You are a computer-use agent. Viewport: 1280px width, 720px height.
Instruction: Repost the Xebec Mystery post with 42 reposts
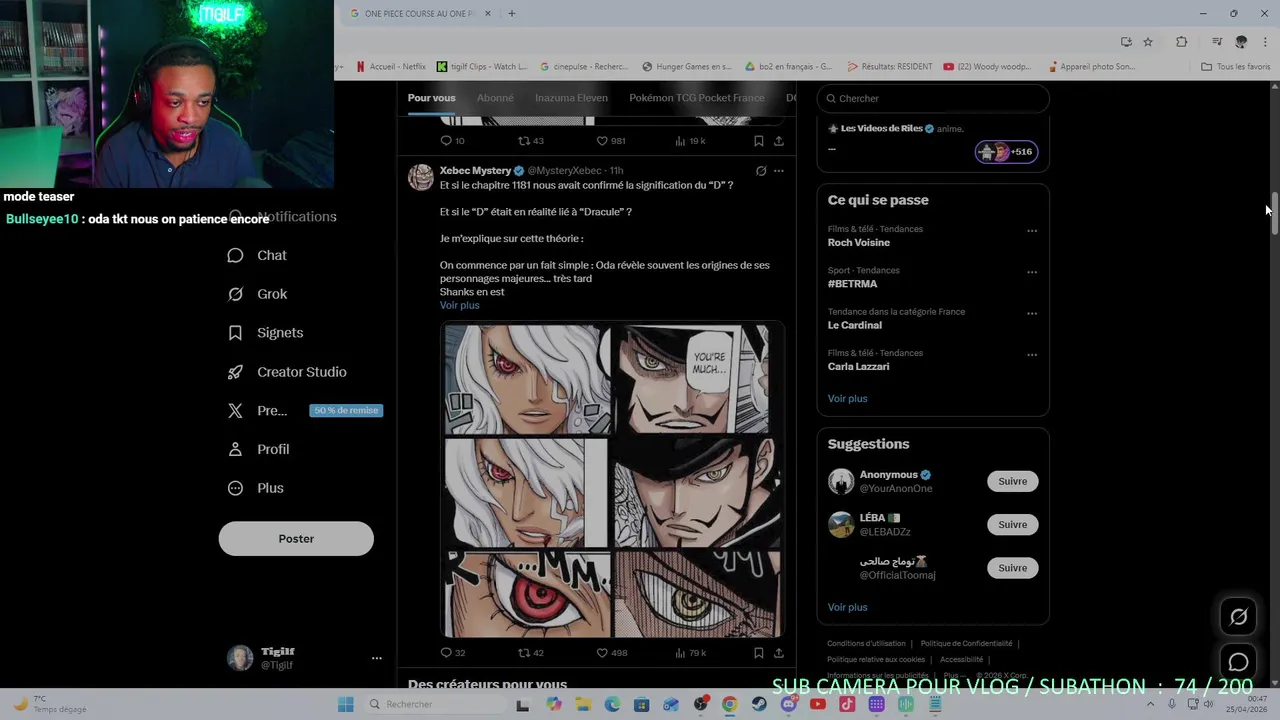coord(531,653)
